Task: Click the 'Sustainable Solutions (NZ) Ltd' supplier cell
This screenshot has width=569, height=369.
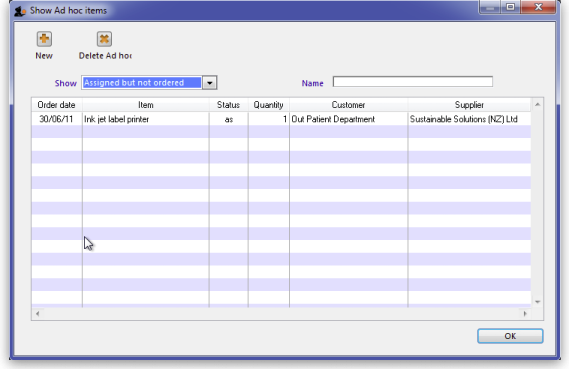Action: click(469, 119)
